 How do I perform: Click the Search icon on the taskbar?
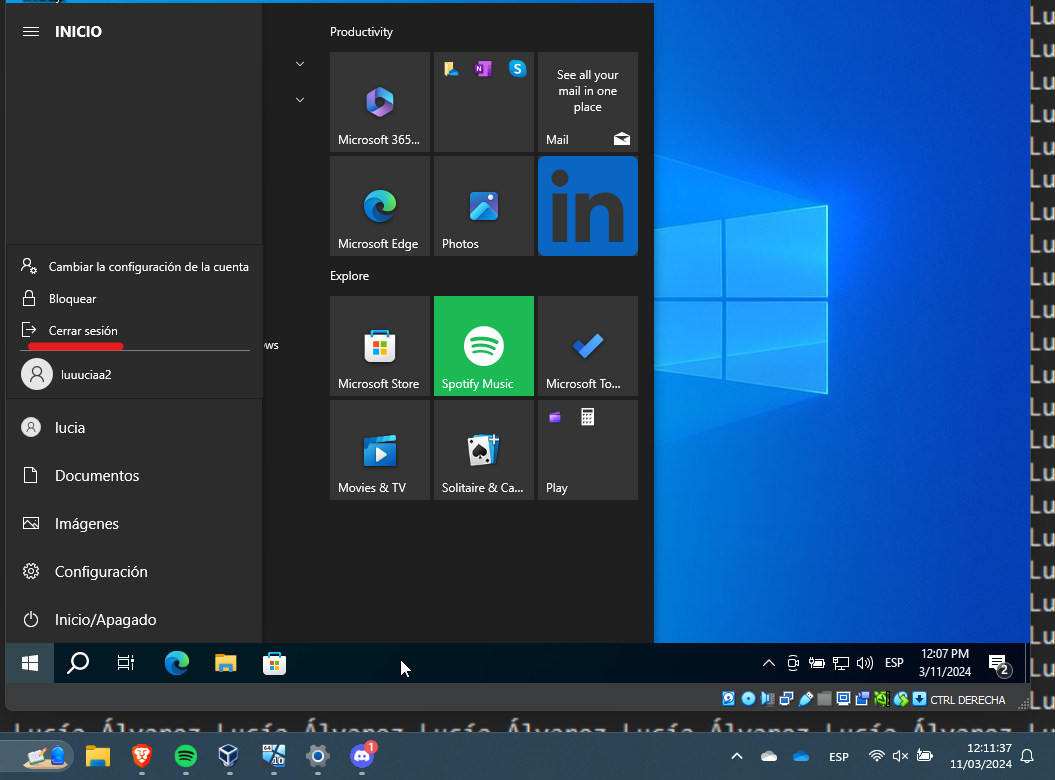(x=77, y=662)
